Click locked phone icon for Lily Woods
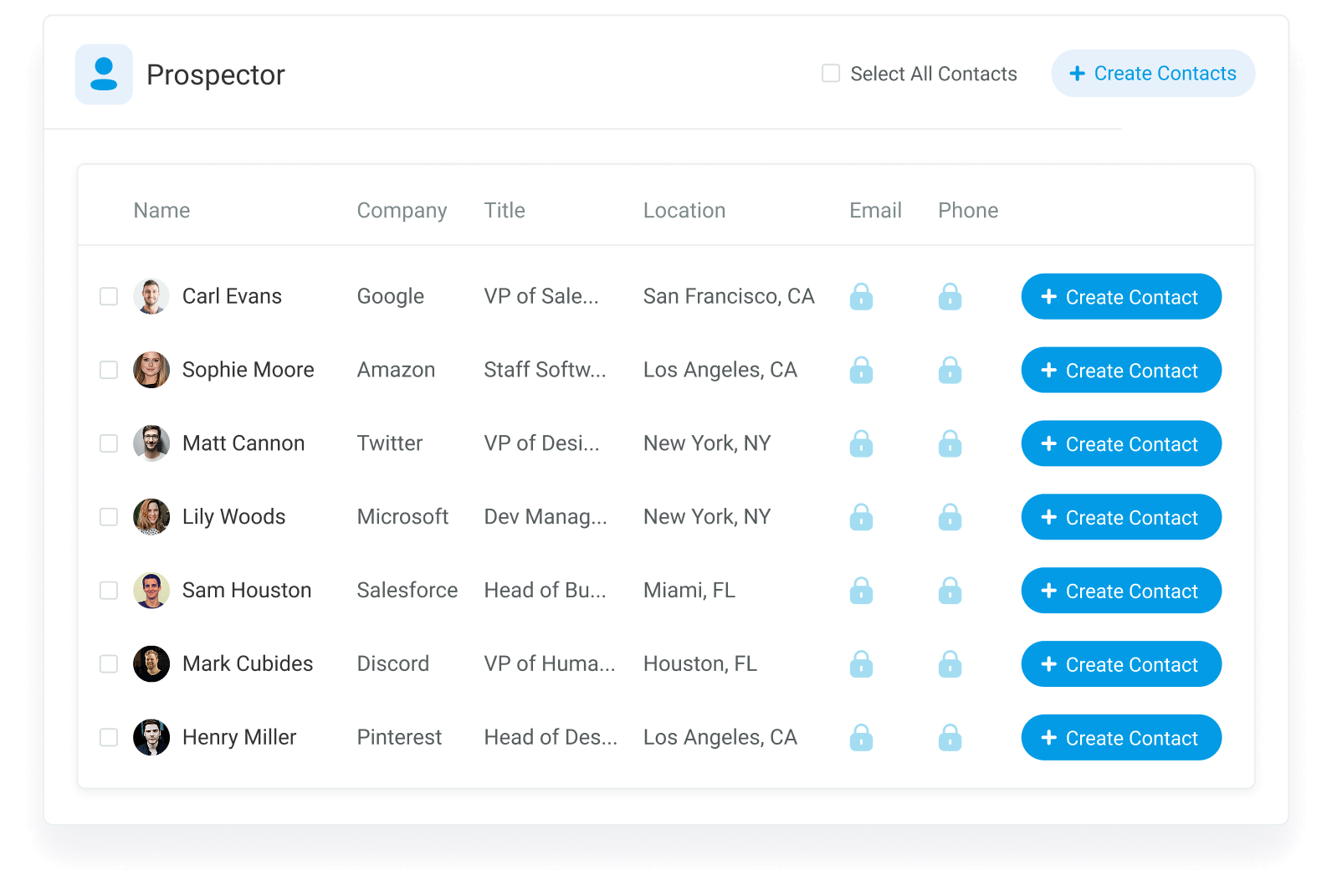Viewport: 1332px width, 896px height. click(x=950, y=517)
